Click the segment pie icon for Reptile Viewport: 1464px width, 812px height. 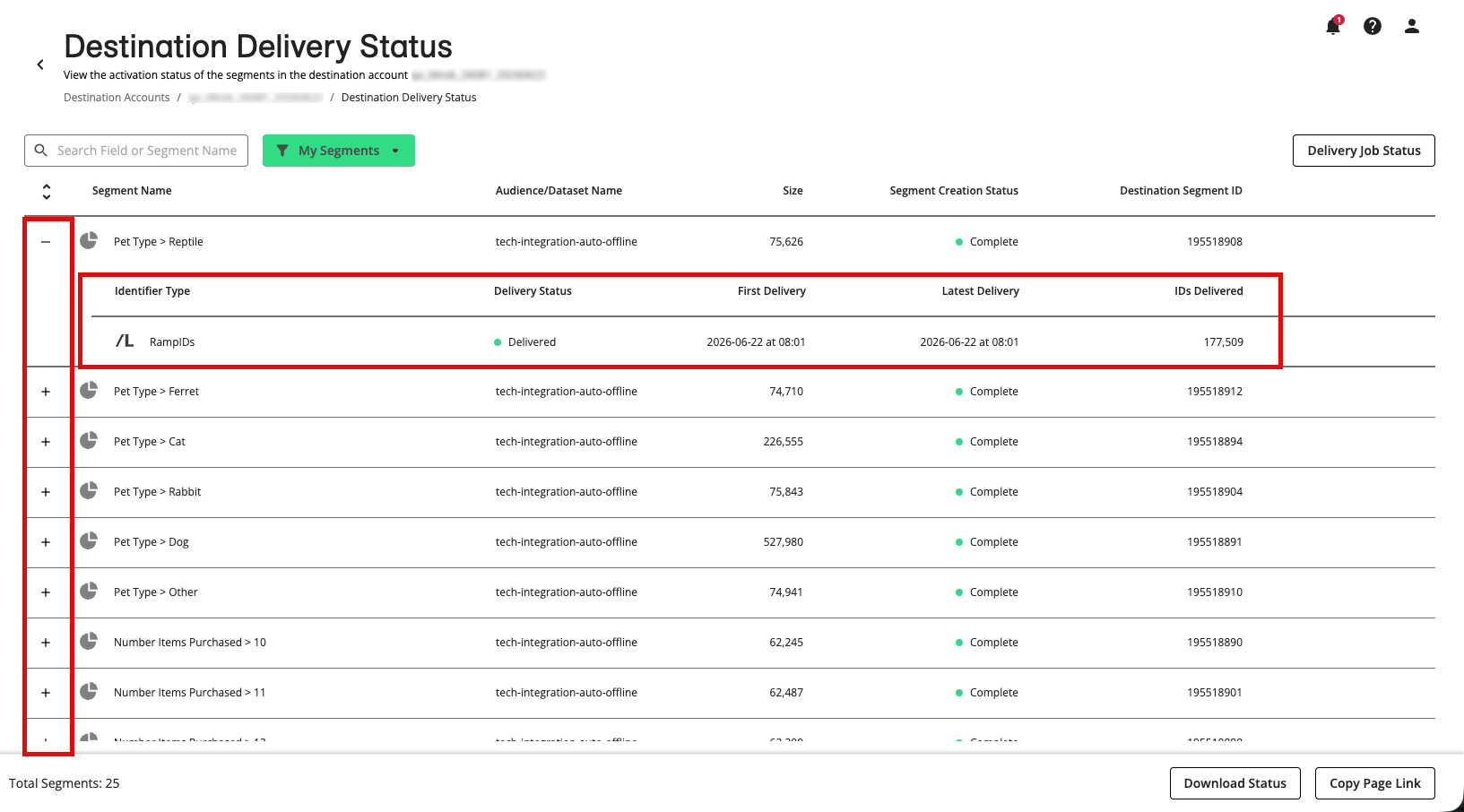coord(89,240)
